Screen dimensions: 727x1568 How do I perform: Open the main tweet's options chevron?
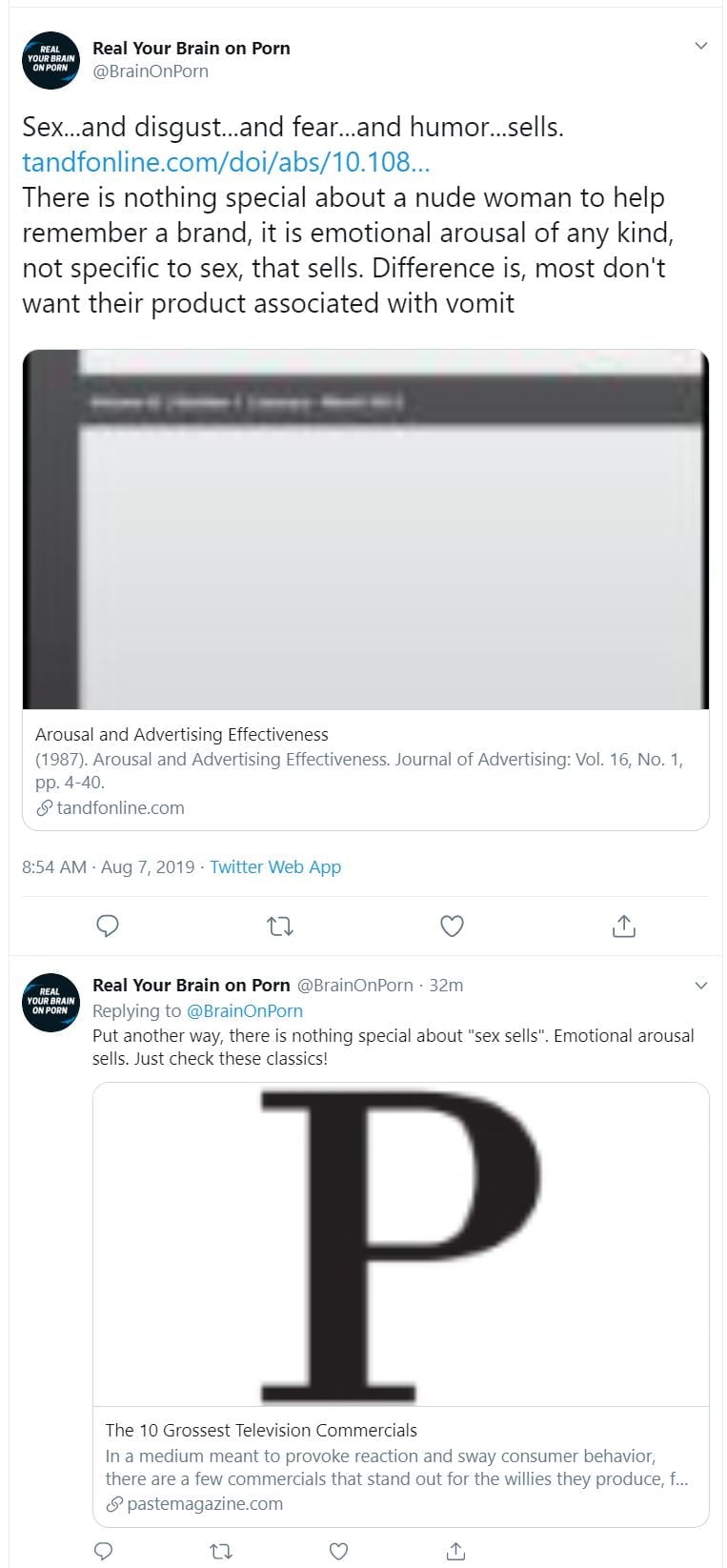coord(701,46)
